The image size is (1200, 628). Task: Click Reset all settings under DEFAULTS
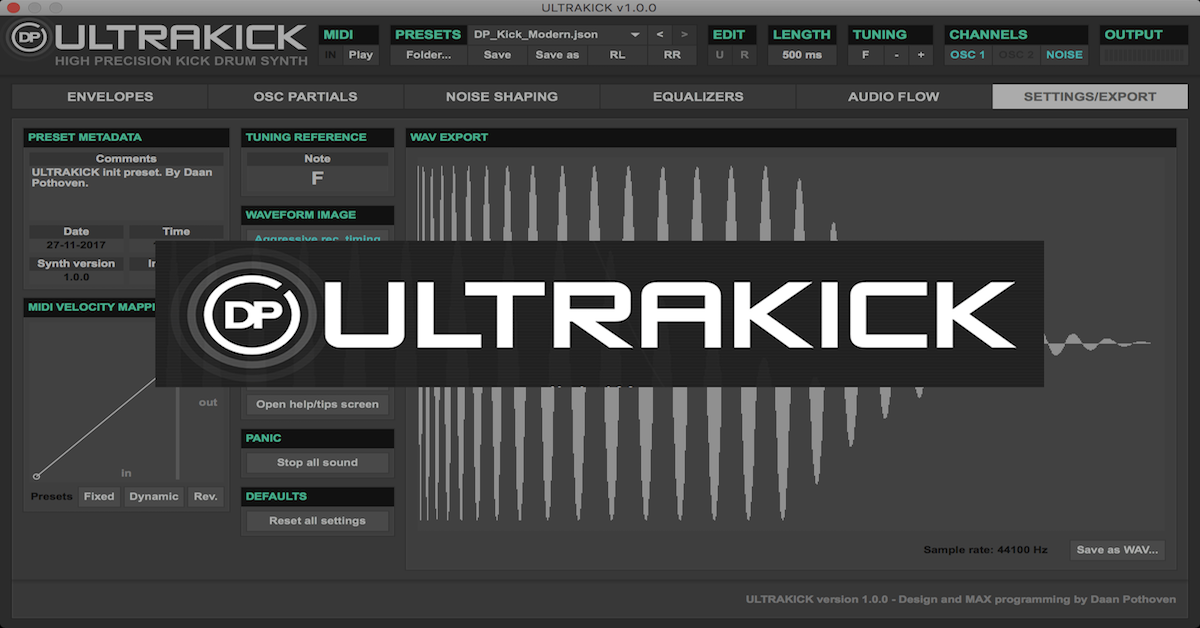pyautogui.click(x=317, y=520)
